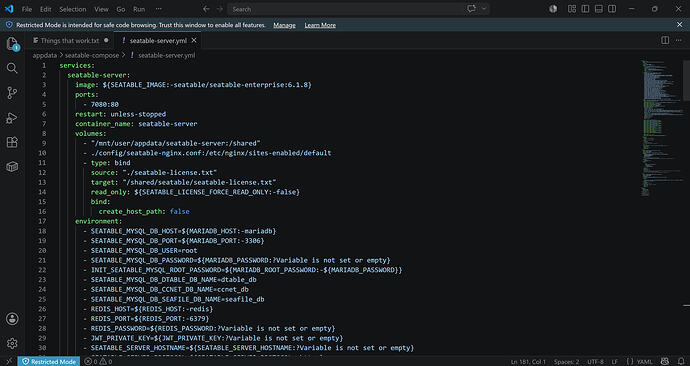Open the chat icon beside search box
Screen dimensions: 690x366
471,9
